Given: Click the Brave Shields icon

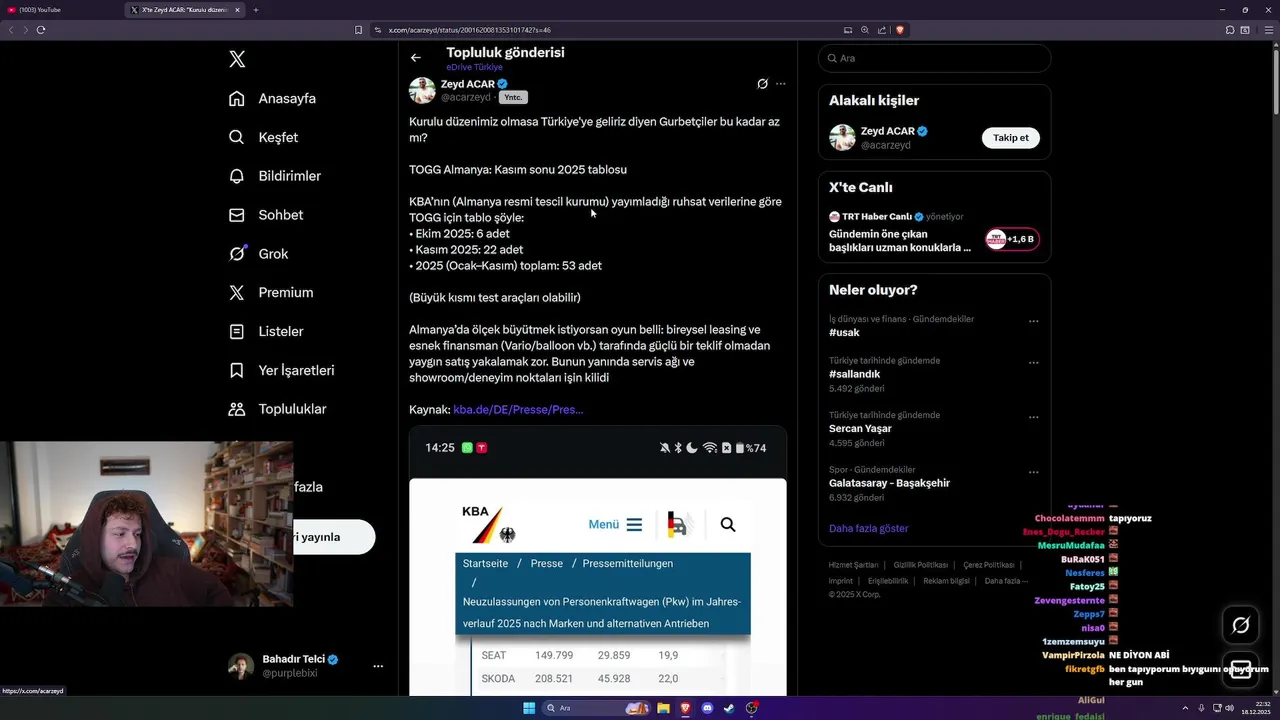Looking at the screenshot, I should point(900,30).
